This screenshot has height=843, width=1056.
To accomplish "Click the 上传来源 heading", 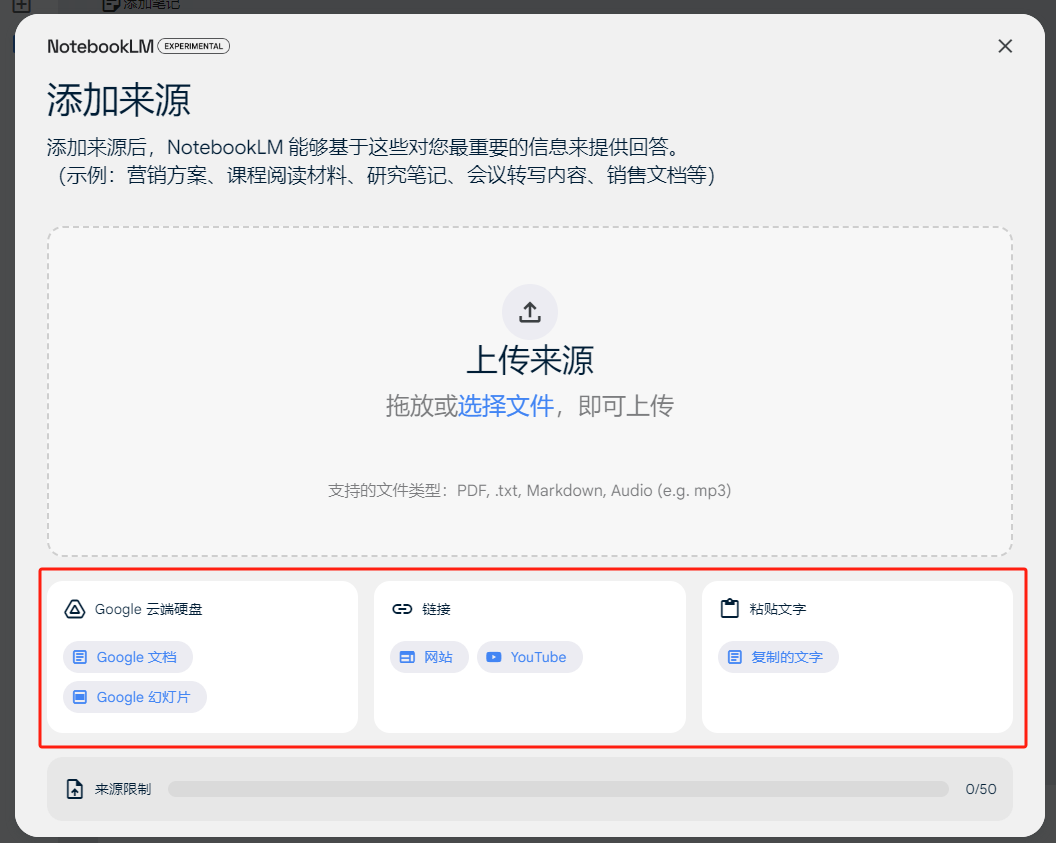I will (x=530, y=360).
